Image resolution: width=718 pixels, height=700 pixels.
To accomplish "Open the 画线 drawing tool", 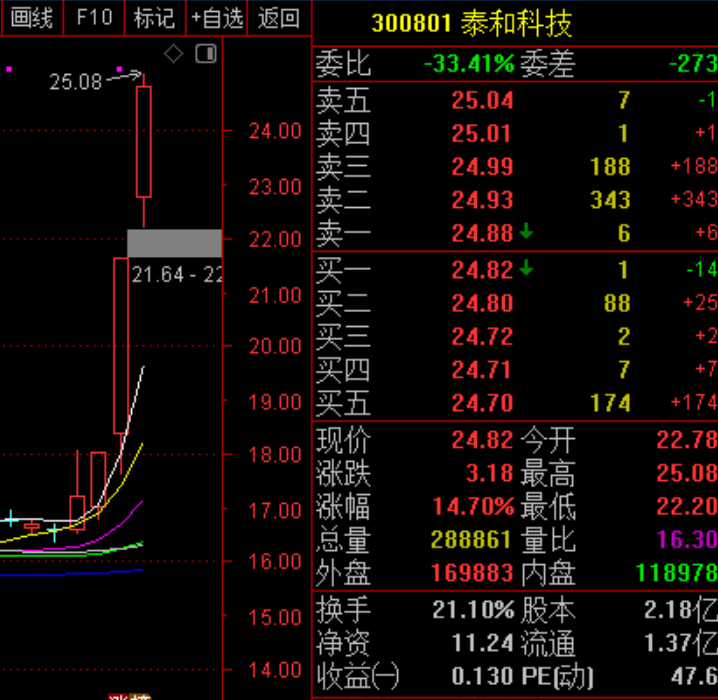I will [x=32, y=18].
